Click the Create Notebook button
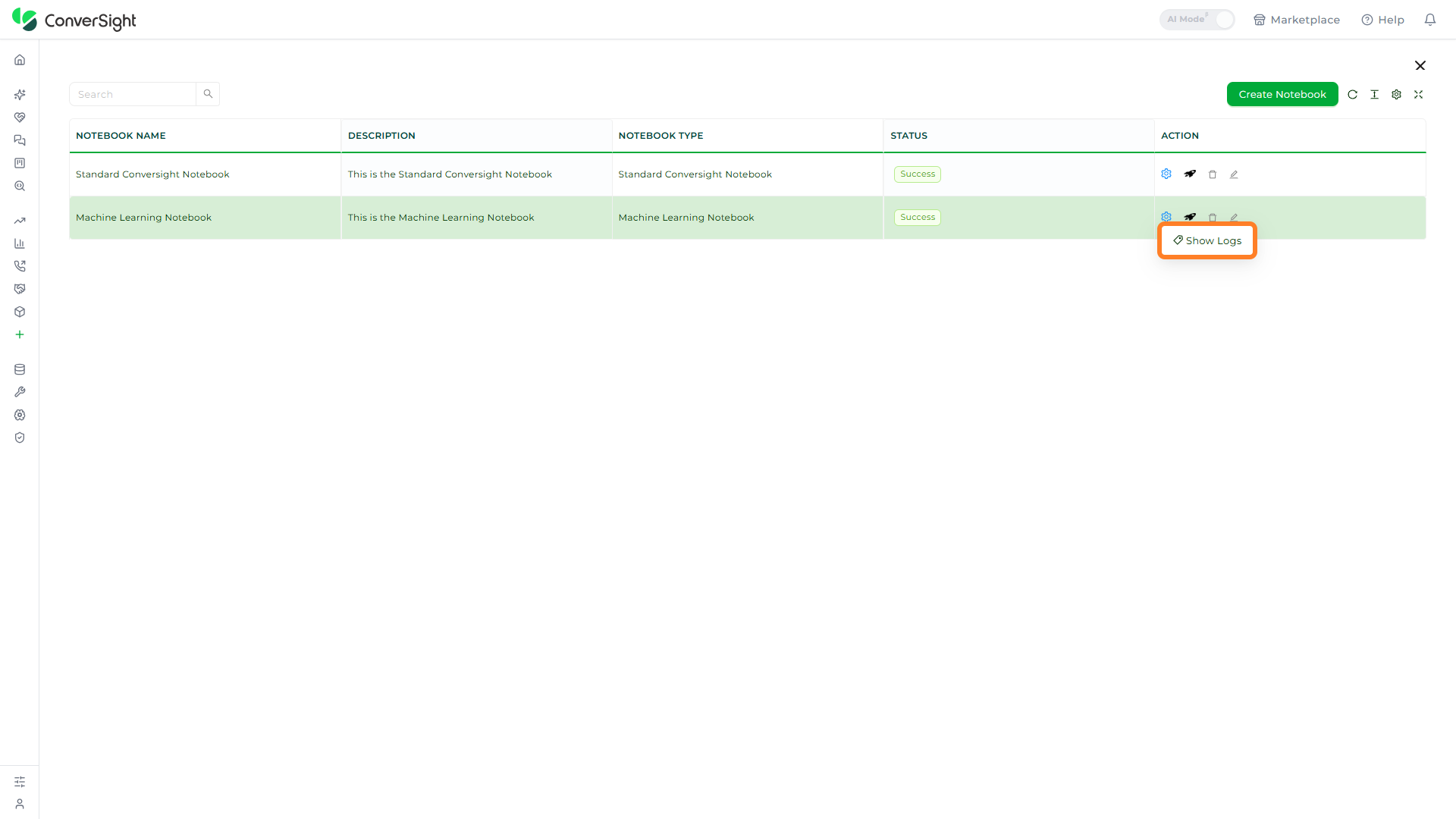 (1282, 94)
